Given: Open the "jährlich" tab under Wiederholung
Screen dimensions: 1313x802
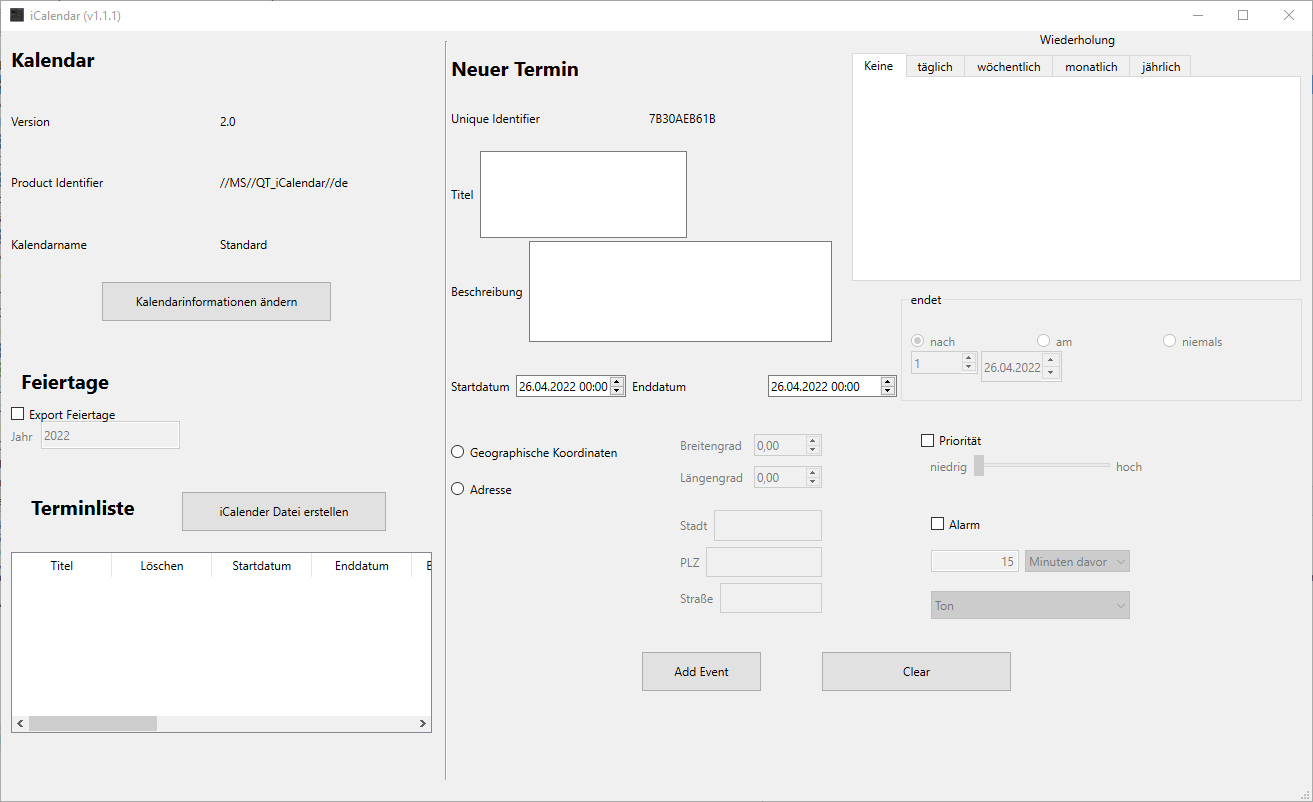Looking at the screenshot, I should [x=1159, y=65].
